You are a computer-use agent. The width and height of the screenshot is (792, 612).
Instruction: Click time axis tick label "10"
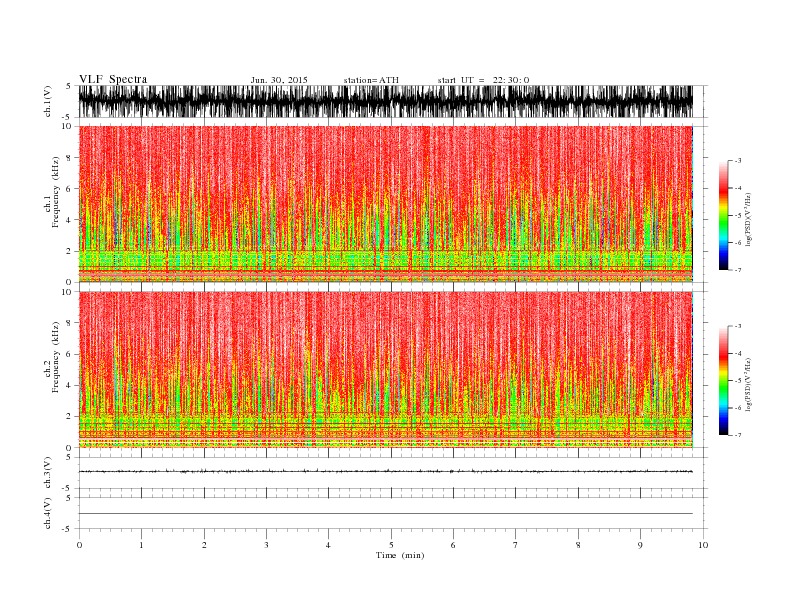[x=703, y=545]
